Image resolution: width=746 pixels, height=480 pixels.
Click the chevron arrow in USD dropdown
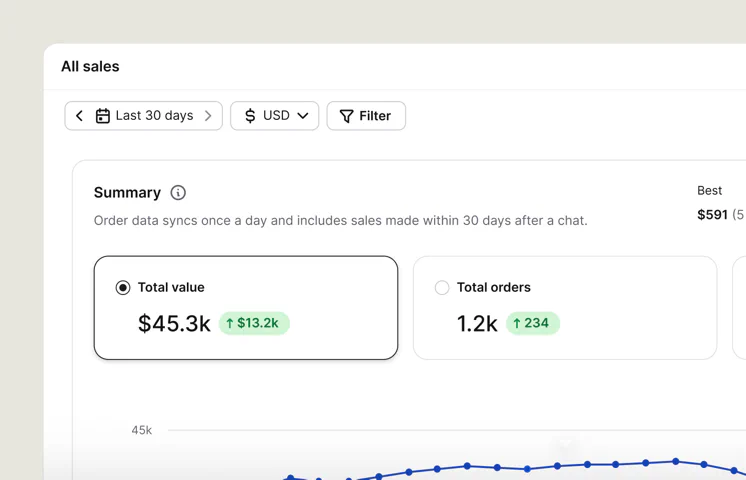click(x=303, y=116)
